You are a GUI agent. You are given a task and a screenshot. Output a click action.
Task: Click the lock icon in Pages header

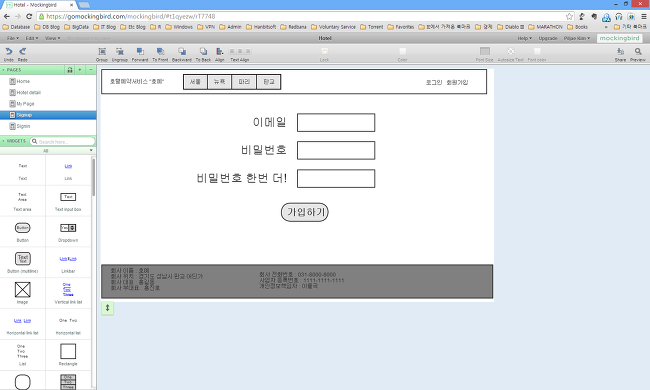(70, 70)
